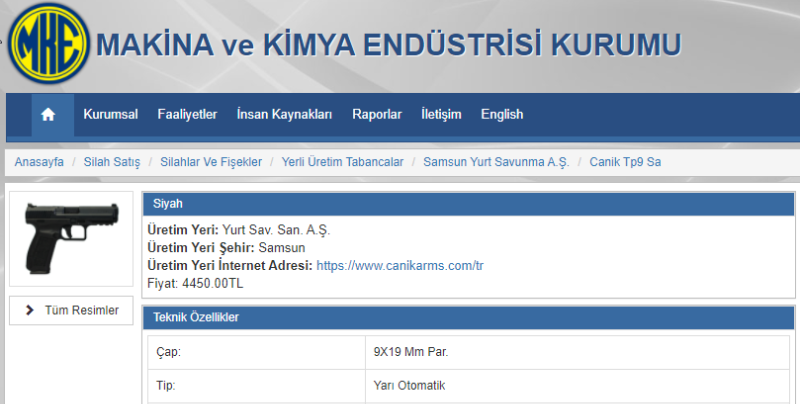The width and height of the screenshot is (800, 404).
Task: Open the Kurumsal menu
Action: click(111, 114)
